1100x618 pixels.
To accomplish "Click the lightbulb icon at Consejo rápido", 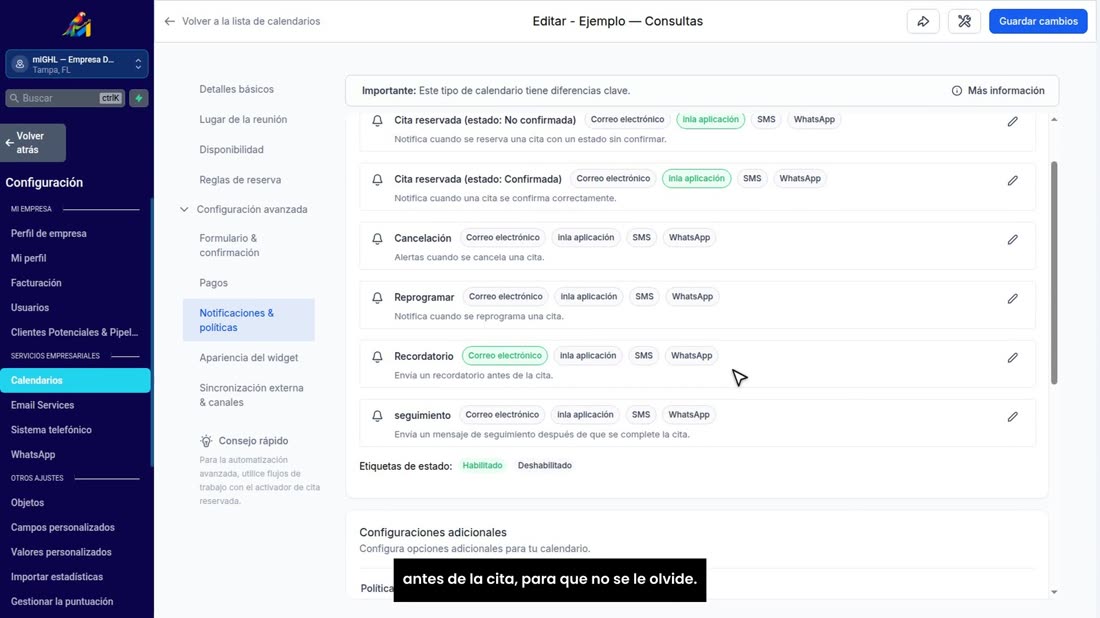I will [x=206, y=441].
